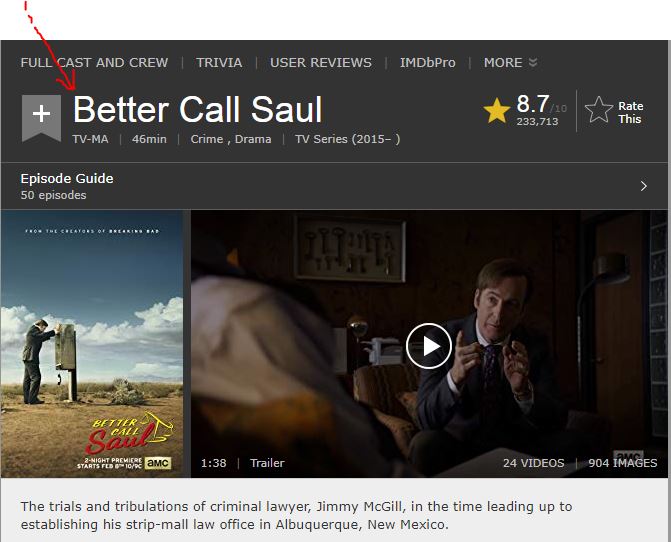View the 904 IMAGES gallery
Image resolution: width=671 pixels, height=542 pixels.
pyautogui.click(x=623, y=463)
